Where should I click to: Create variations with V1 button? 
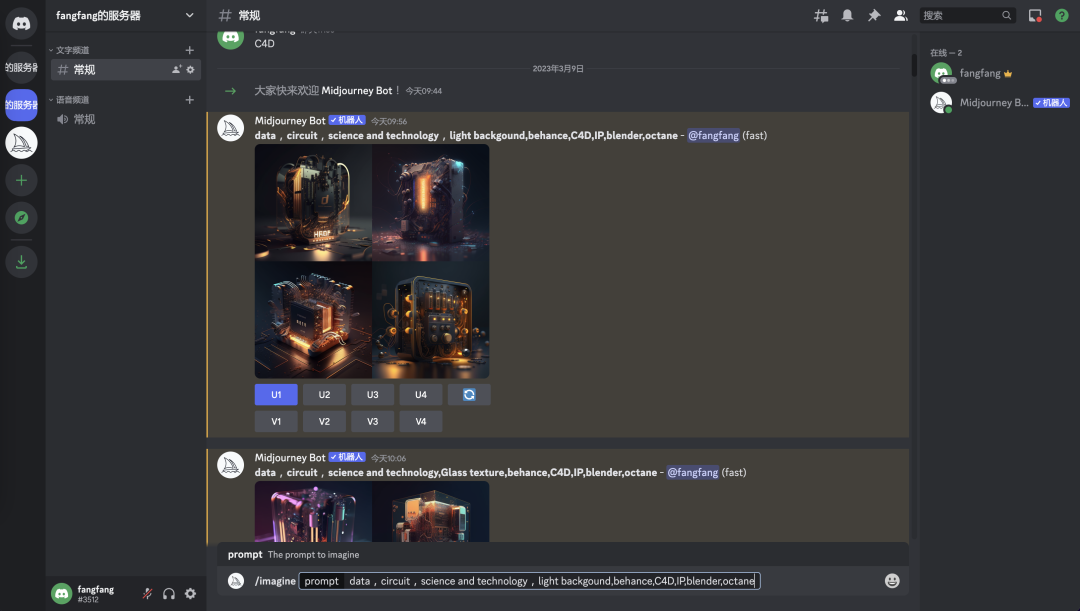coord(276,422)
